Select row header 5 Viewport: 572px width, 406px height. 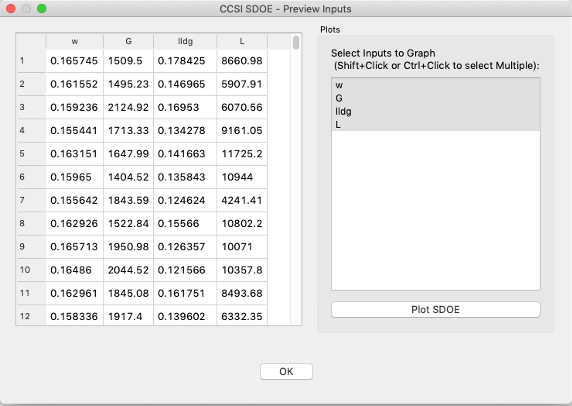coord(31,154)
